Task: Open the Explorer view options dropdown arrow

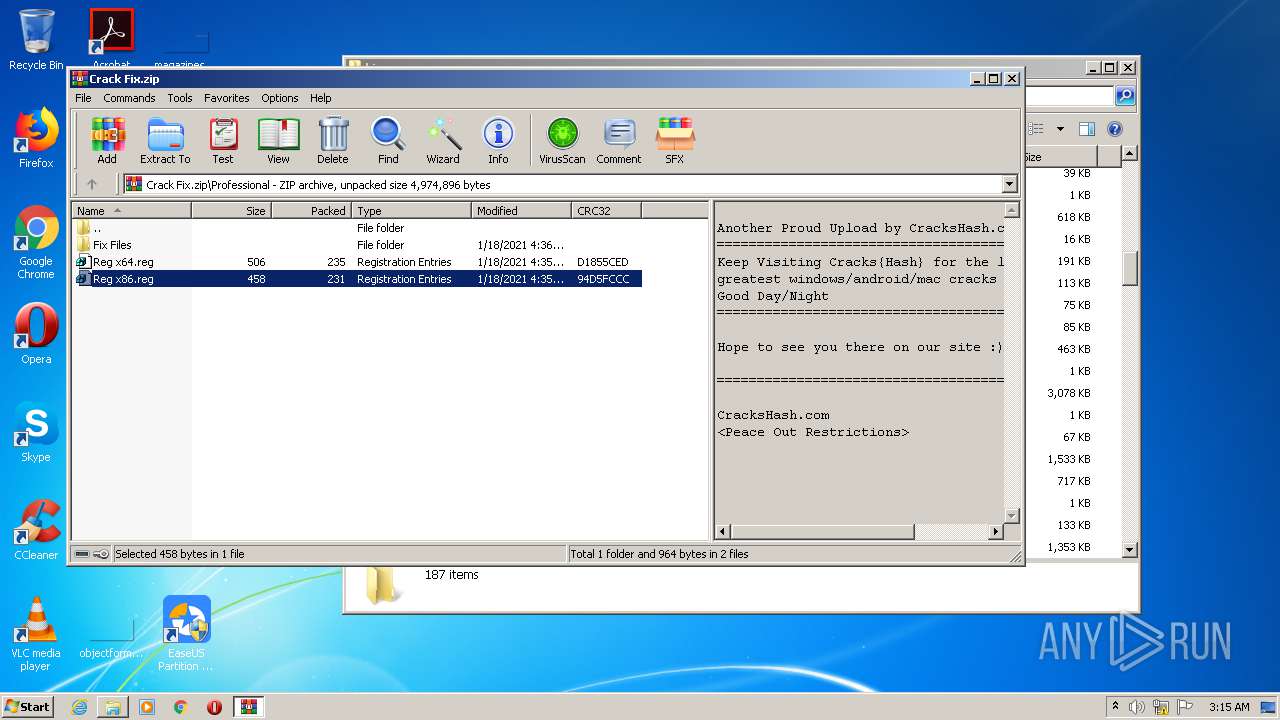Action: click(x=1060, y=129)
